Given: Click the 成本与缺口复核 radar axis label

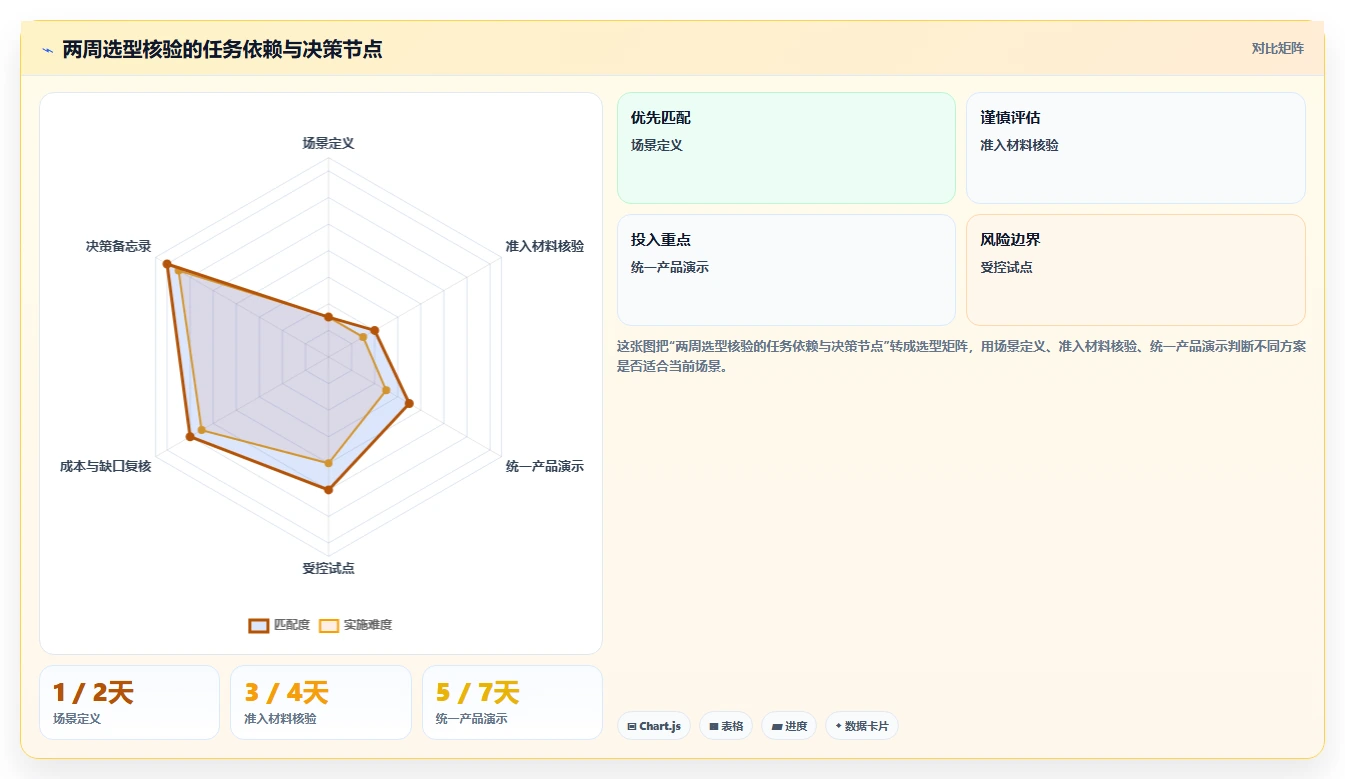Looking at the screenshot, I should (x=105, y=466).
